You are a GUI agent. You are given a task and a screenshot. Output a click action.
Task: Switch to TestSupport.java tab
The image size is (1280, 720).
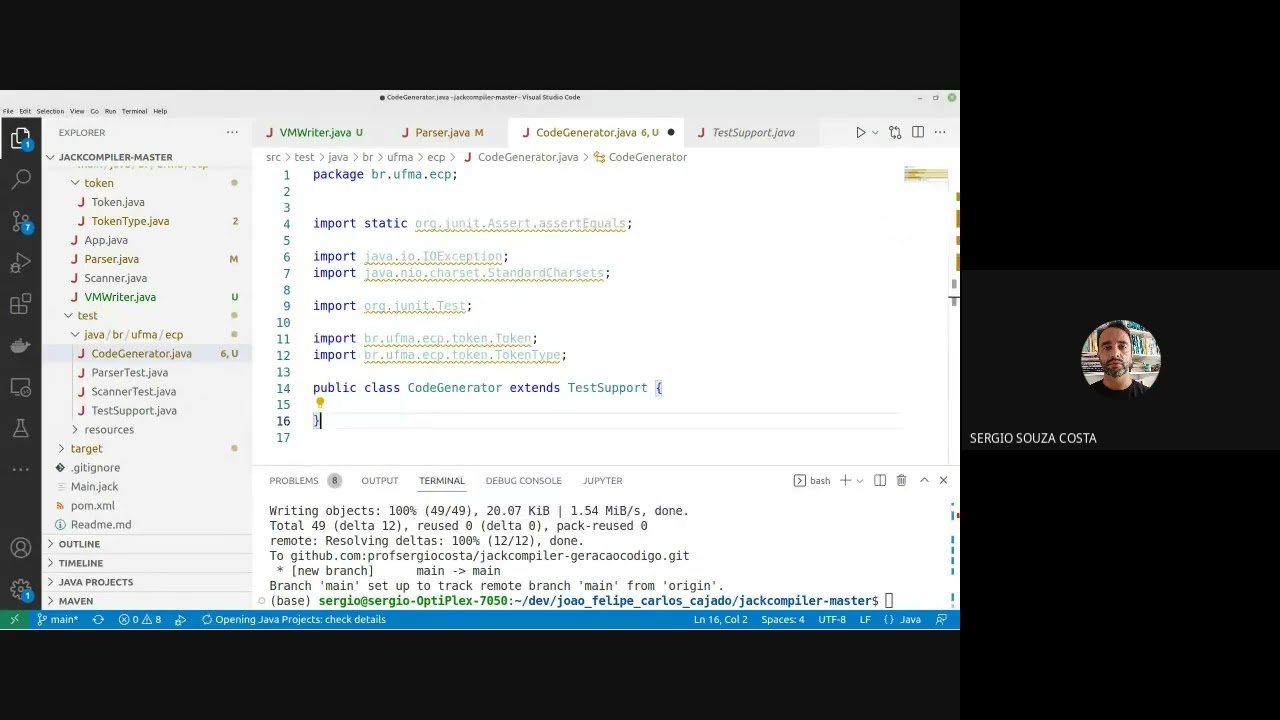point(753,132)
